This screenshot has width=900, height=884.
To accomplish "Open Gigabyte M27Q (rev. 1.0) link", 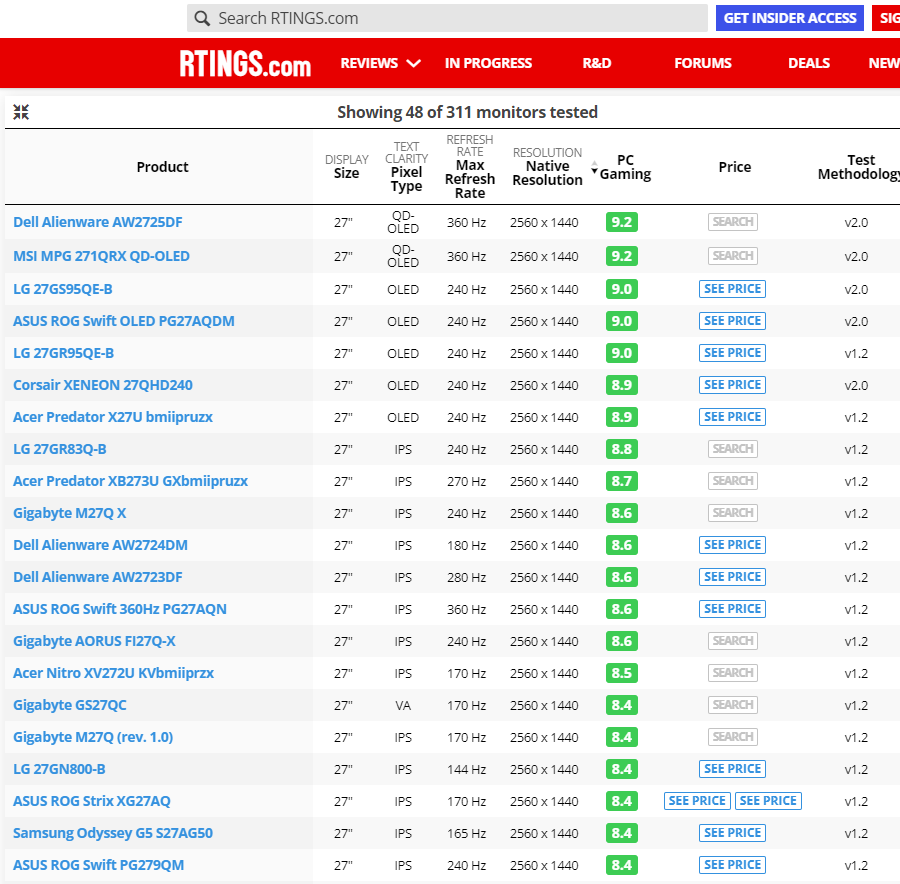I will click(x=93, y=738).
